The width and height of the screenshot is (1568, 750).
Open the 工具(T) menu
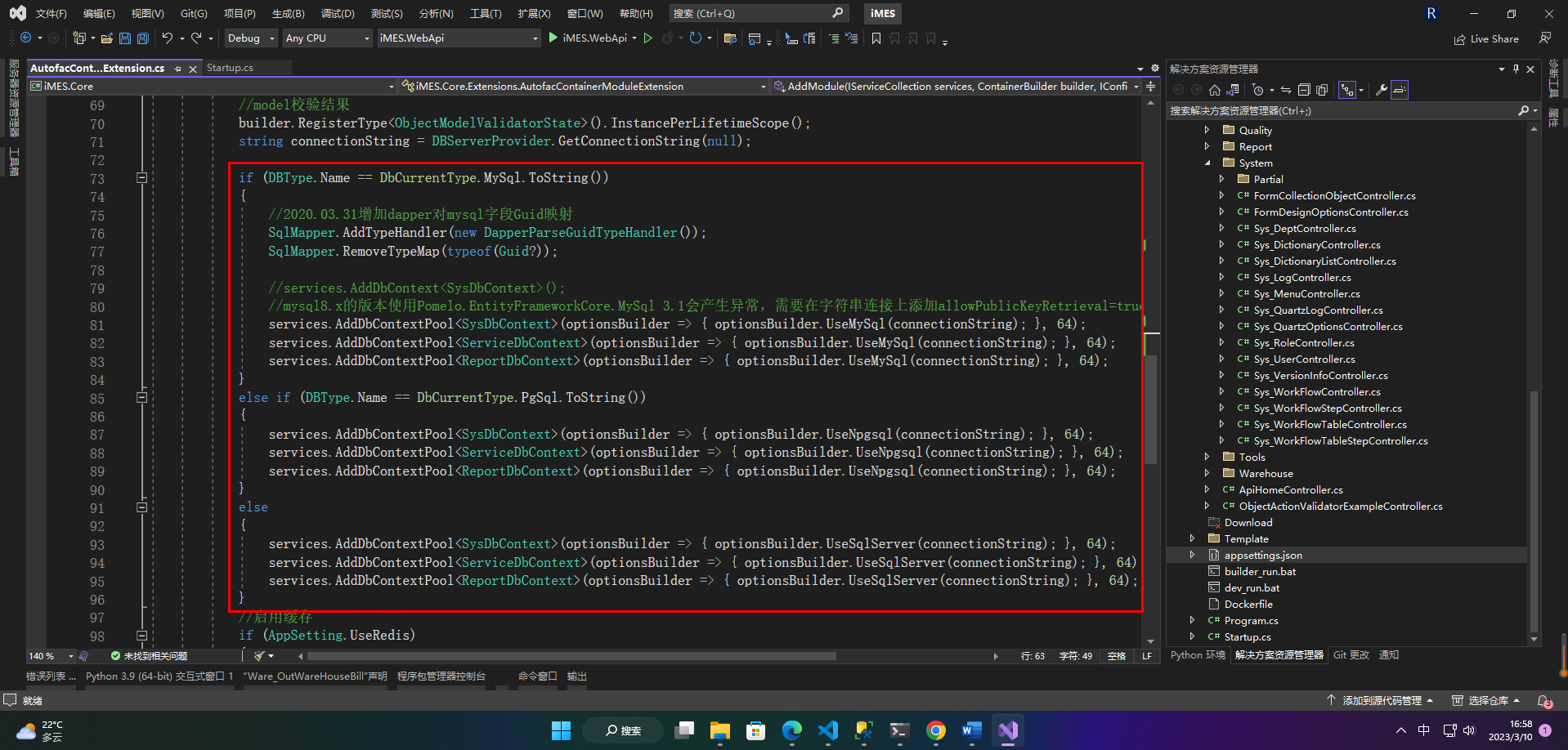tap(486, 13)
